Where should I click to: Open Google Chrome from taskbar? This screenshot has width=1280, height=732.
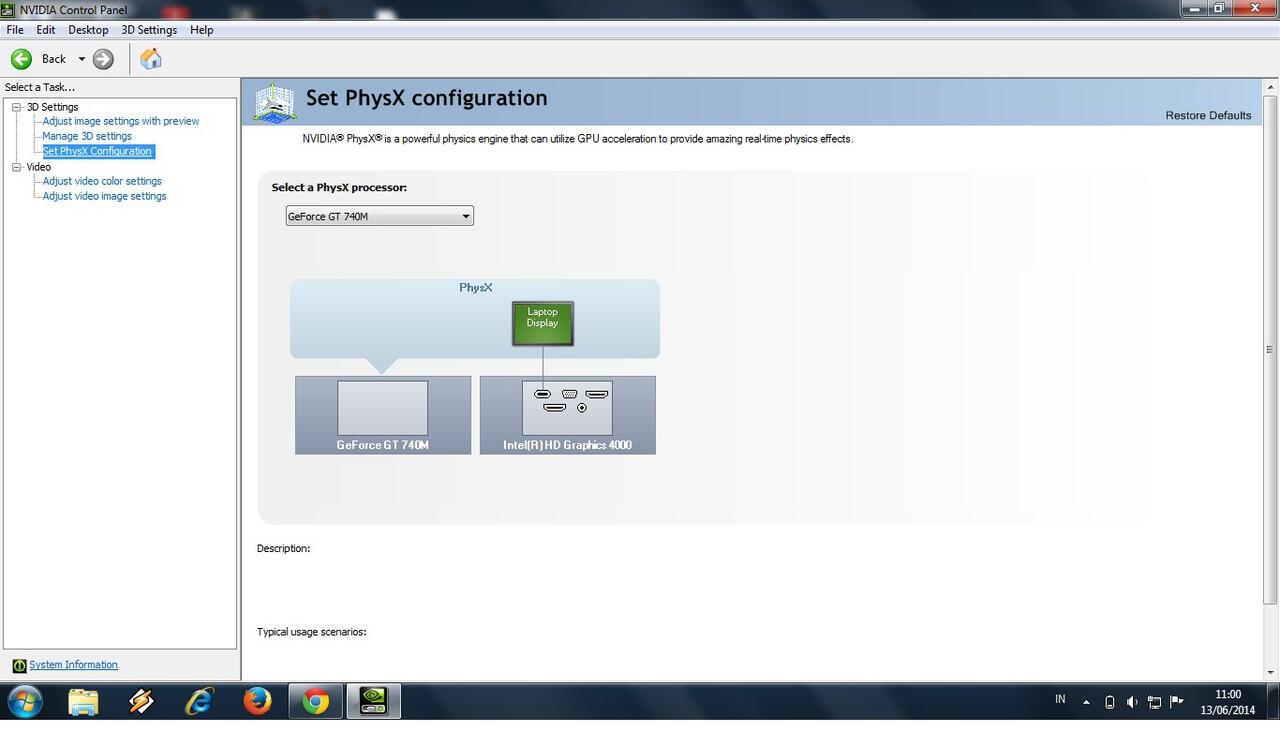(x=315, y=701)
